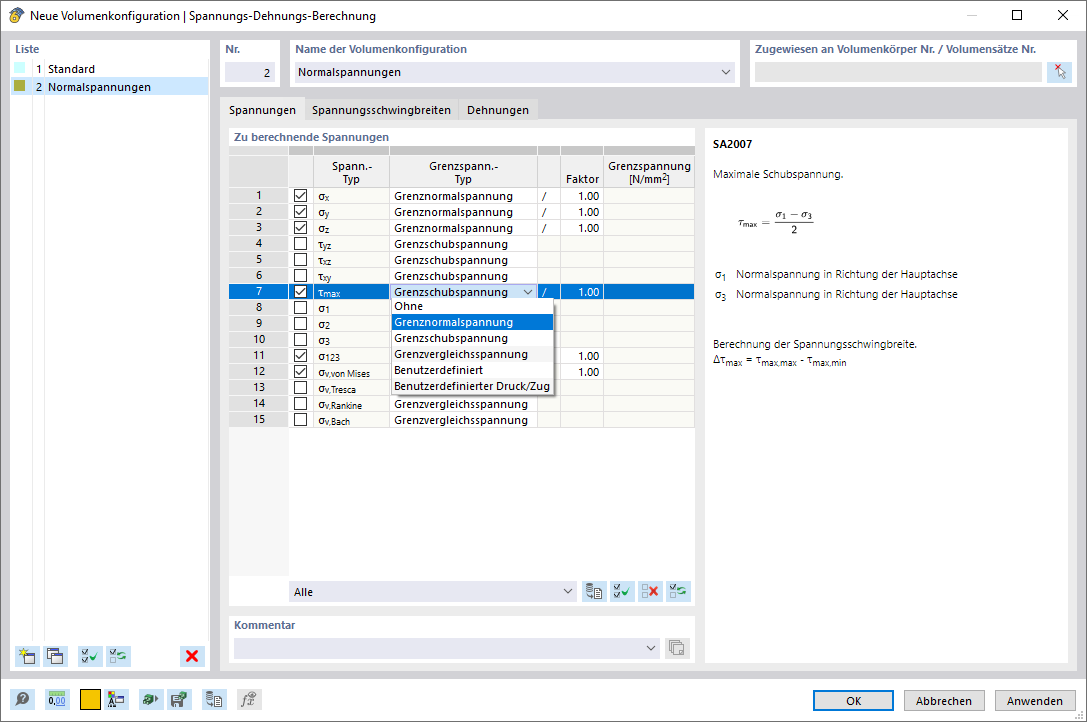This screenshot has height=722, width=1087.
Task: Enable the σv,Bach checkbox
Action: point(300,420)
